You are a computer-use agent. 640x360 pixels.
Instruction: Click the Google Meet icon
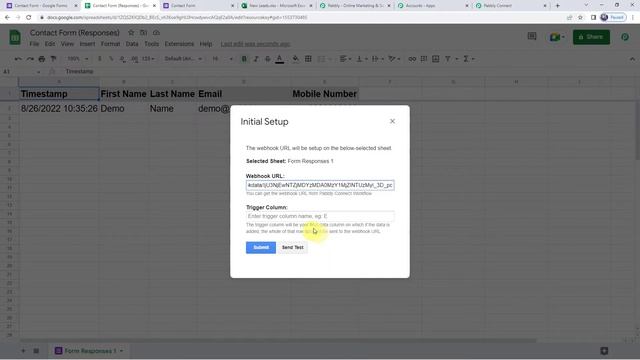[555, 37]
